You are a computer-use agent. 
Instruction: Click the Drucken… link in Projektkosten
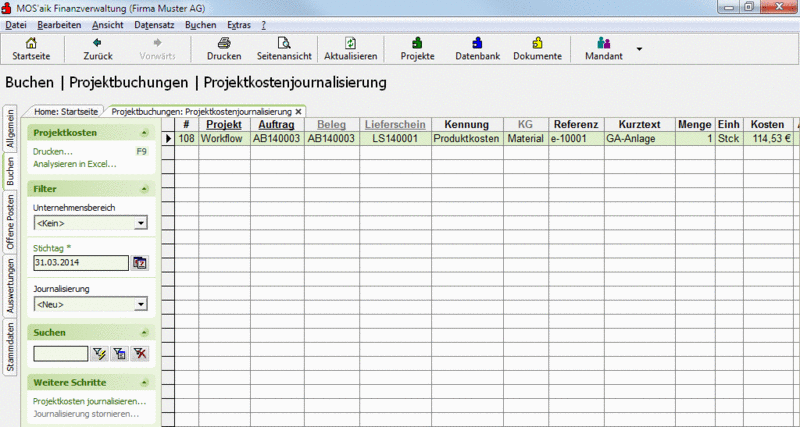click(53, 152)
